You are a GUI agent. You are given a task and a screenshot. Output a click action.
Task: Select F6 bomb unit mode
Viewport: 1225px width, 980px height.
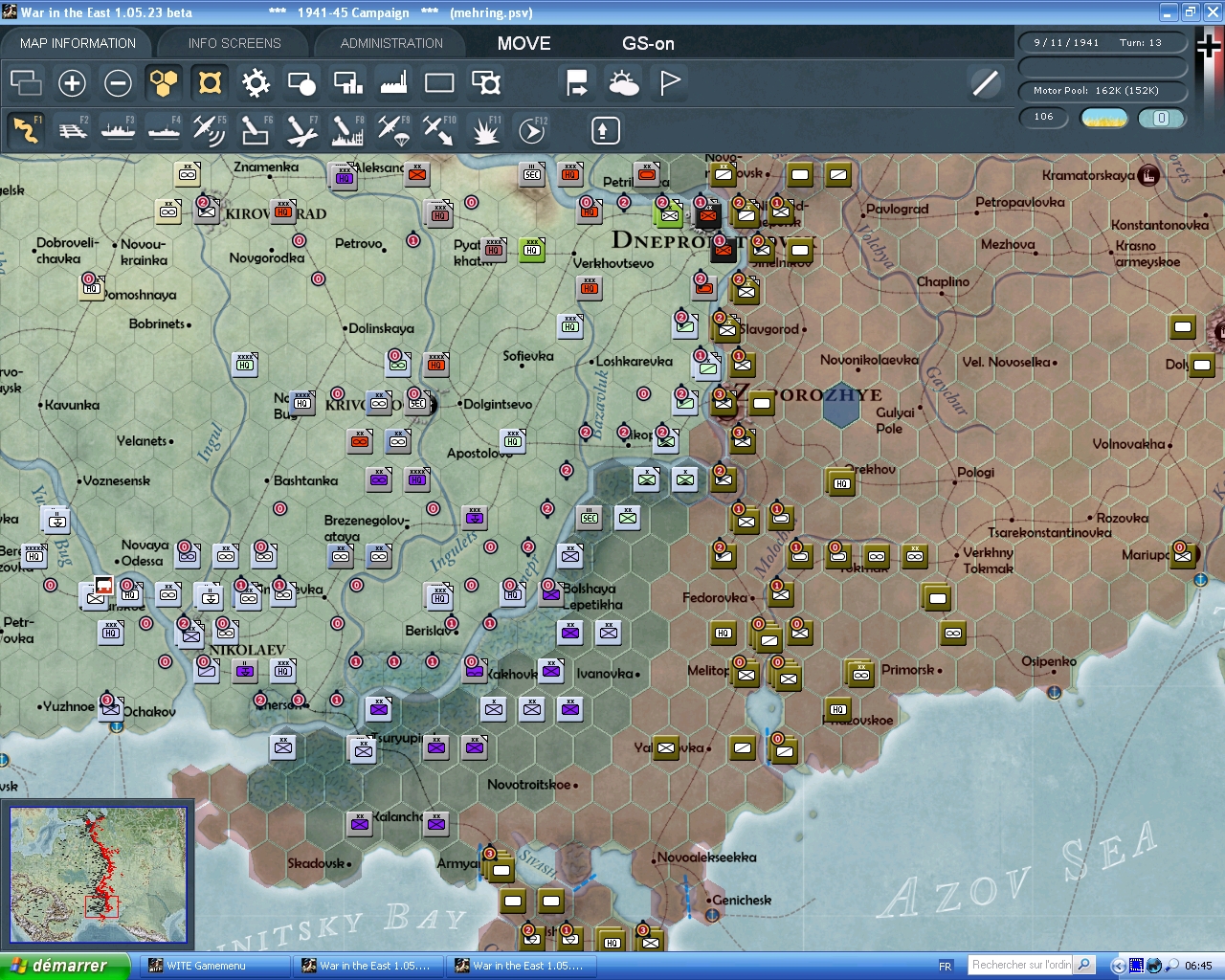[x=256, y=130]
